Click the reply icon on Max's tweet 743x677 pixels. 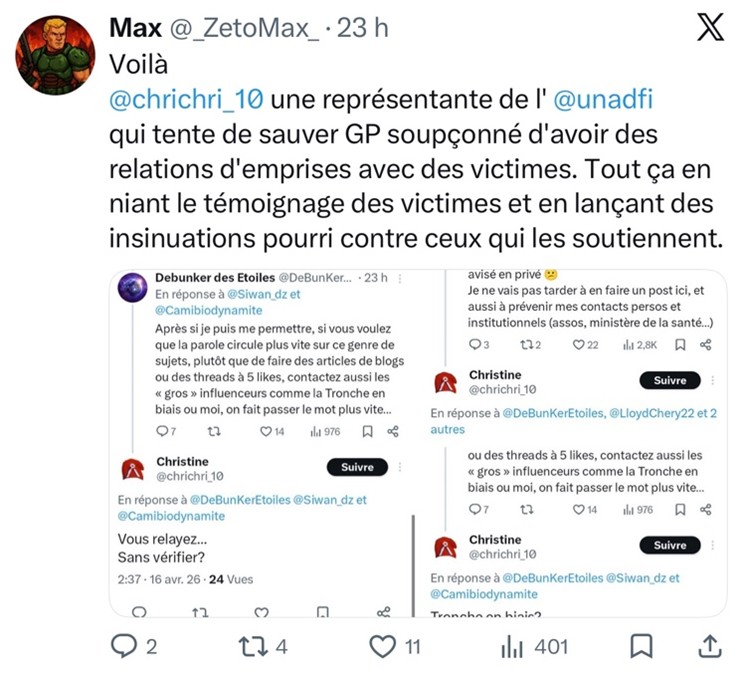124,646
